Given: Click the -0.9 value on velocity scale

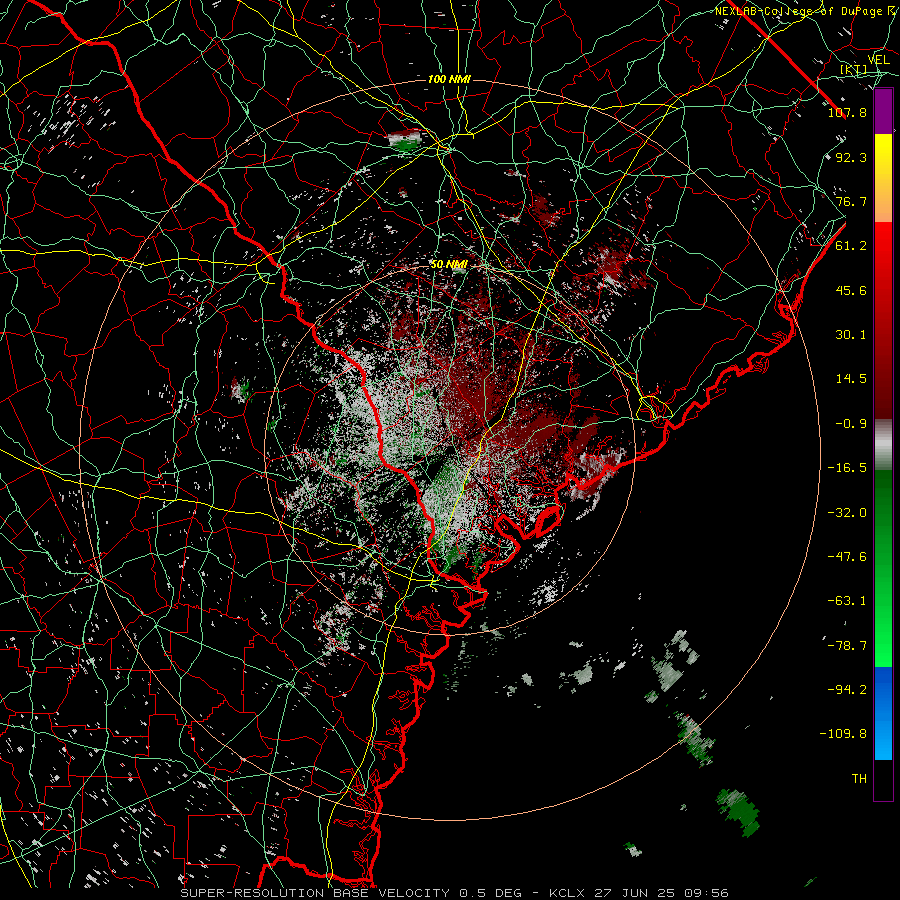Looking at the screenshot, I should click(x=851, y=424).
